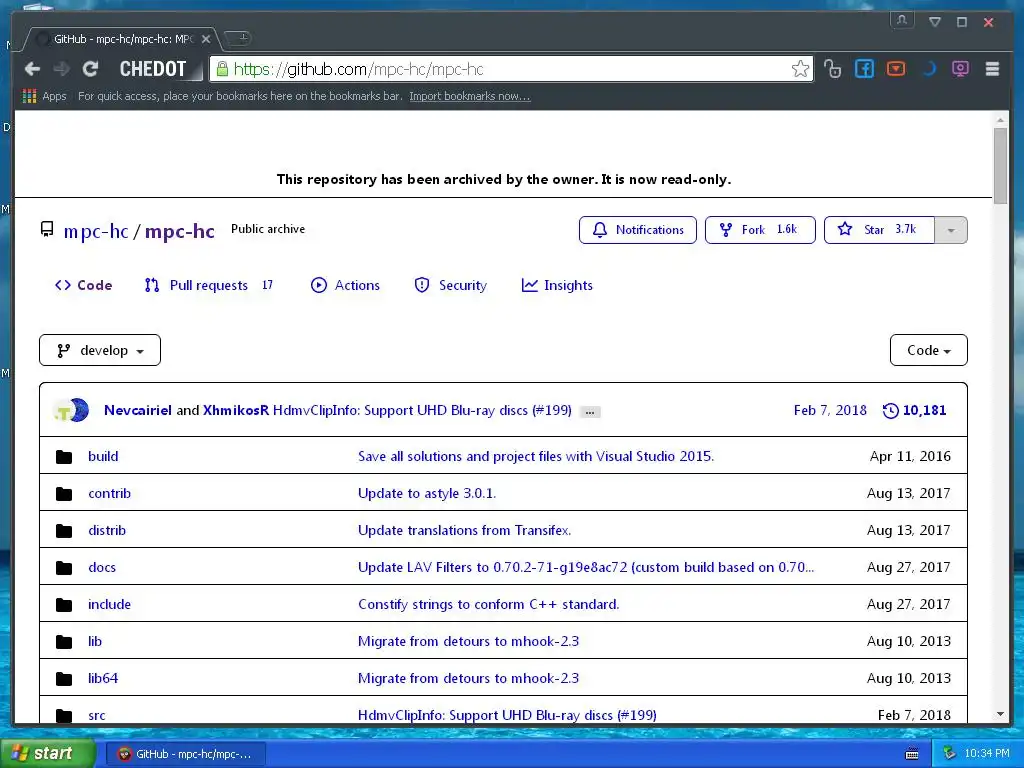This screenshot has height=768, width=1024.
Task: Open the browser hamburger menu
Action: click(992, 69)
